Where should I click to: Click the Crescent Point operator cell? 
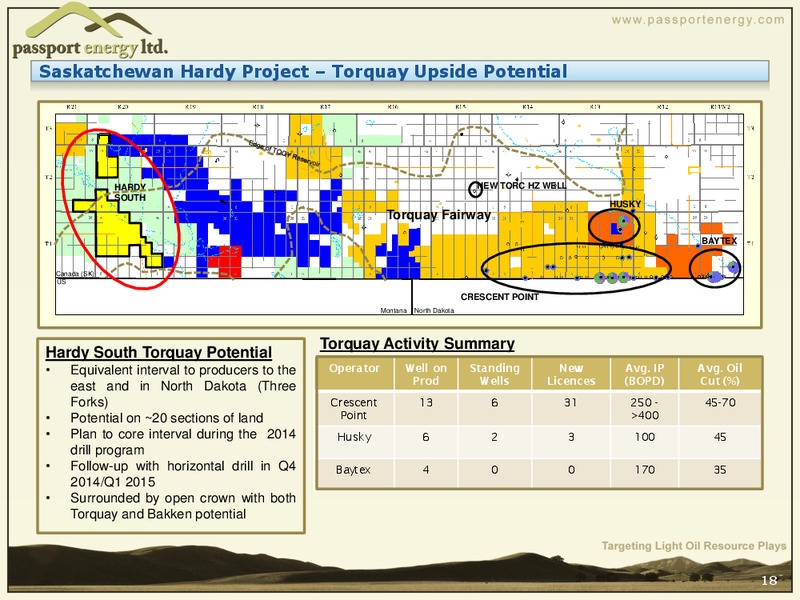(354, 409)
